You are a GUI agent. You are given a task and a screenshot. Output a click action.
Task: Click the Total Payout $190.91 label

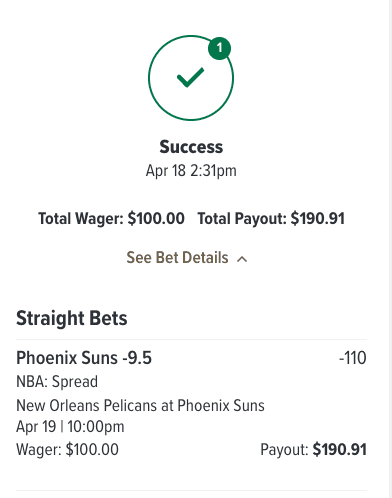[271, 219]
